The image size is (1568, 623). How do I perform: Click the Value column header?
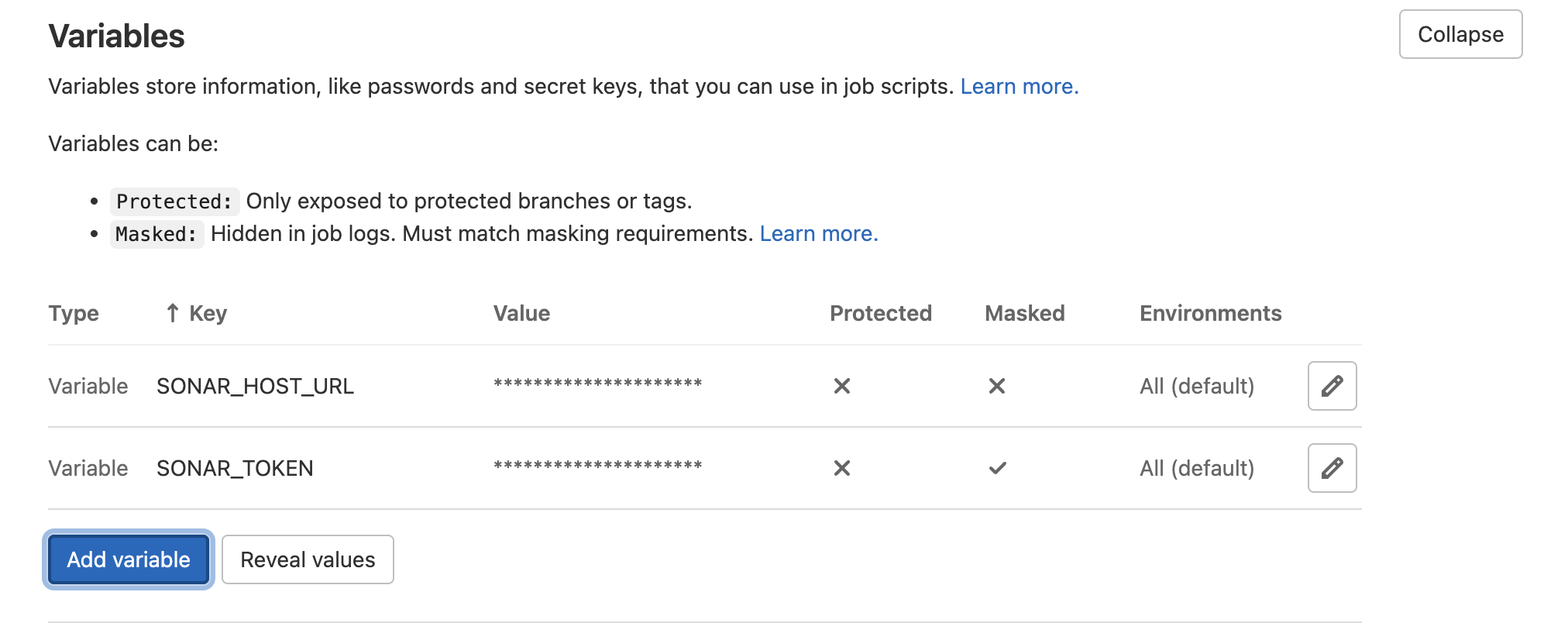pyautogui.click(x=521, y=313)
